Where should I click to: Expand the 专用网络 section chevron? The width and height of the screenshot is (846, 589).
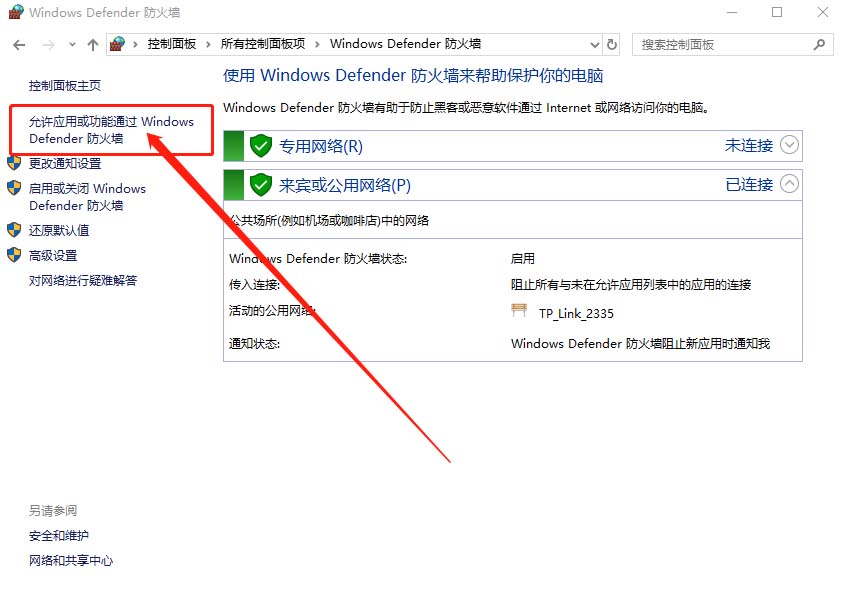(789, 145)
